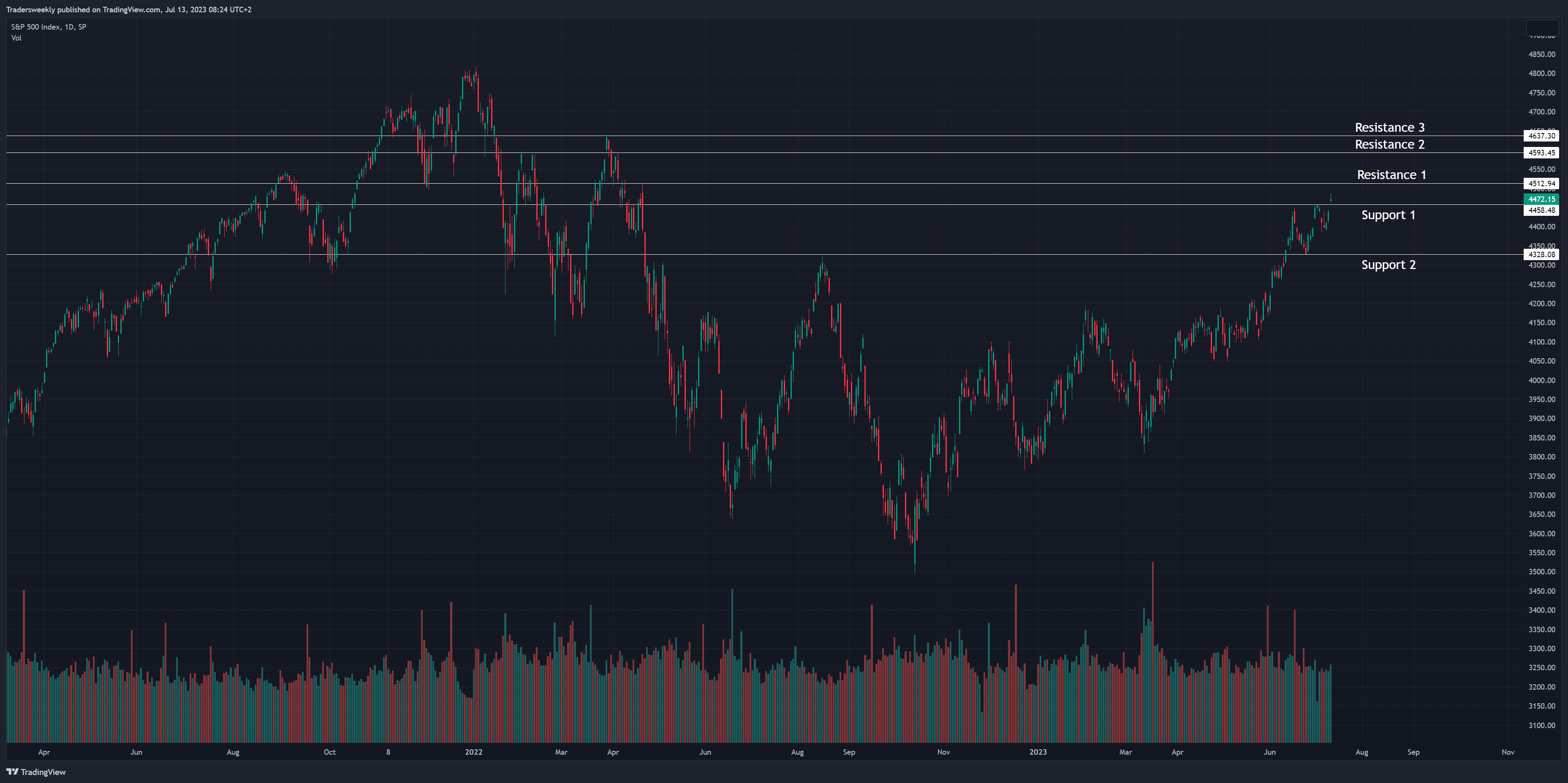Select the 4637.30 price tag

[x=1541, y=136]
